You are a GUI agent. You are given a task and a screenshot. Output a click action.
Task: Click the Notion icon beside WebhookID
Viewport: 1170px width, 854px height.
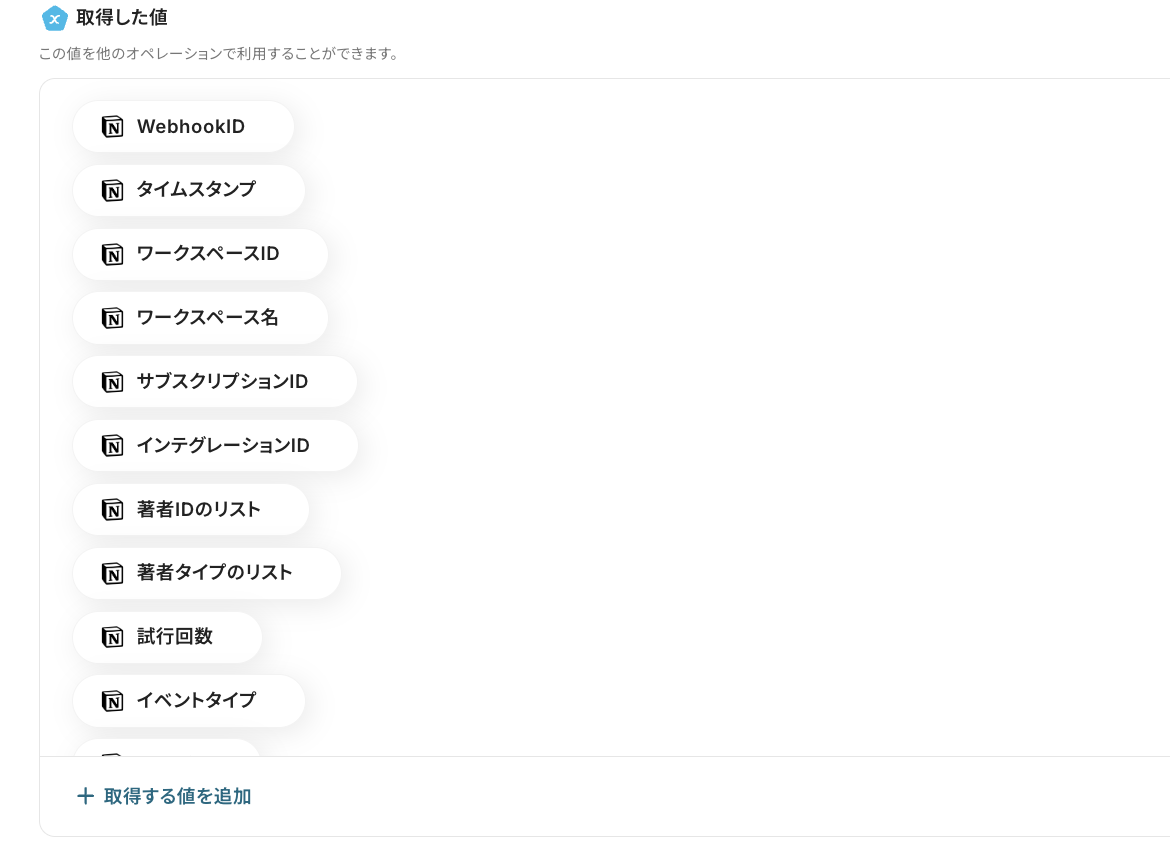coord(112,127)
